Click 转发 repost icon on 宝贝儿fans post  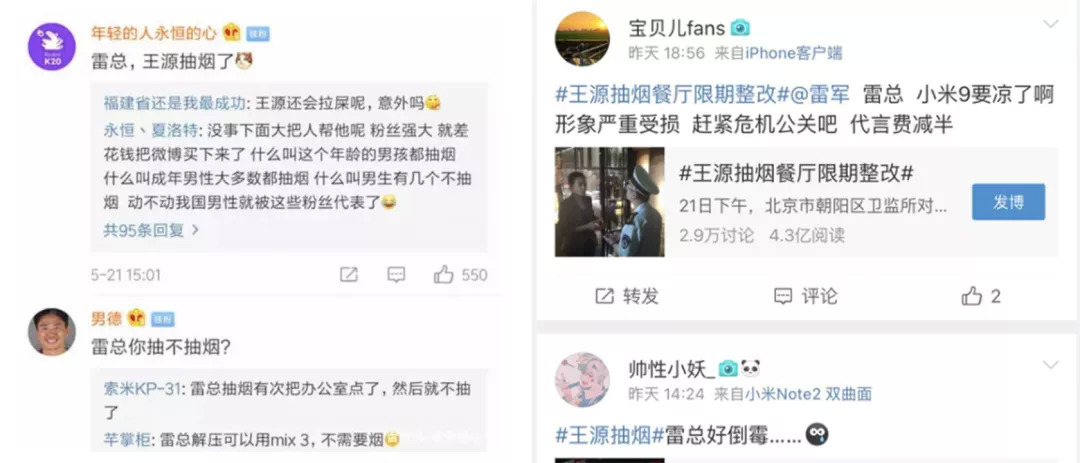pyautogui.click(x=604, y=296)
